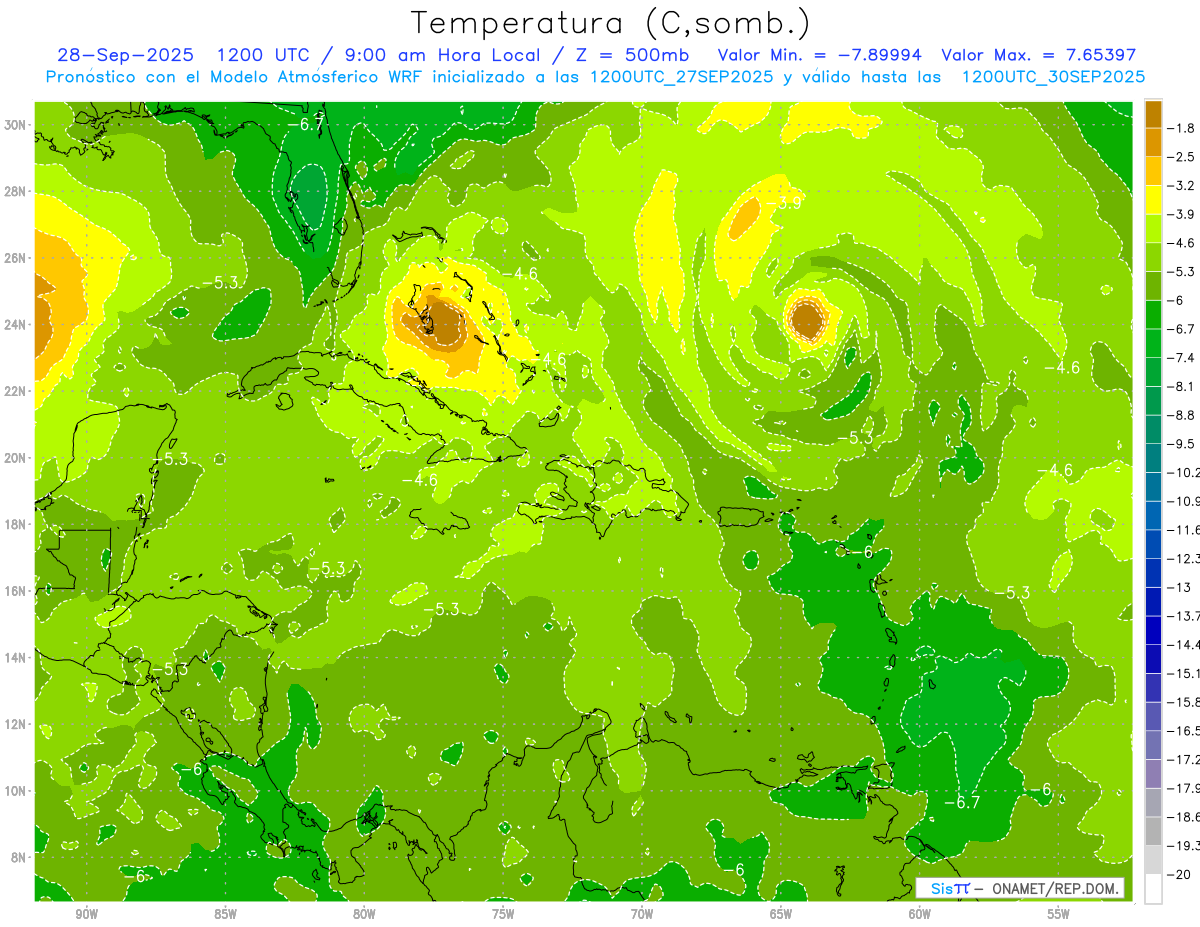Screen dimensions: 1200x927
Task: Click the 10N latitude axis label
Action: [17, 790]
